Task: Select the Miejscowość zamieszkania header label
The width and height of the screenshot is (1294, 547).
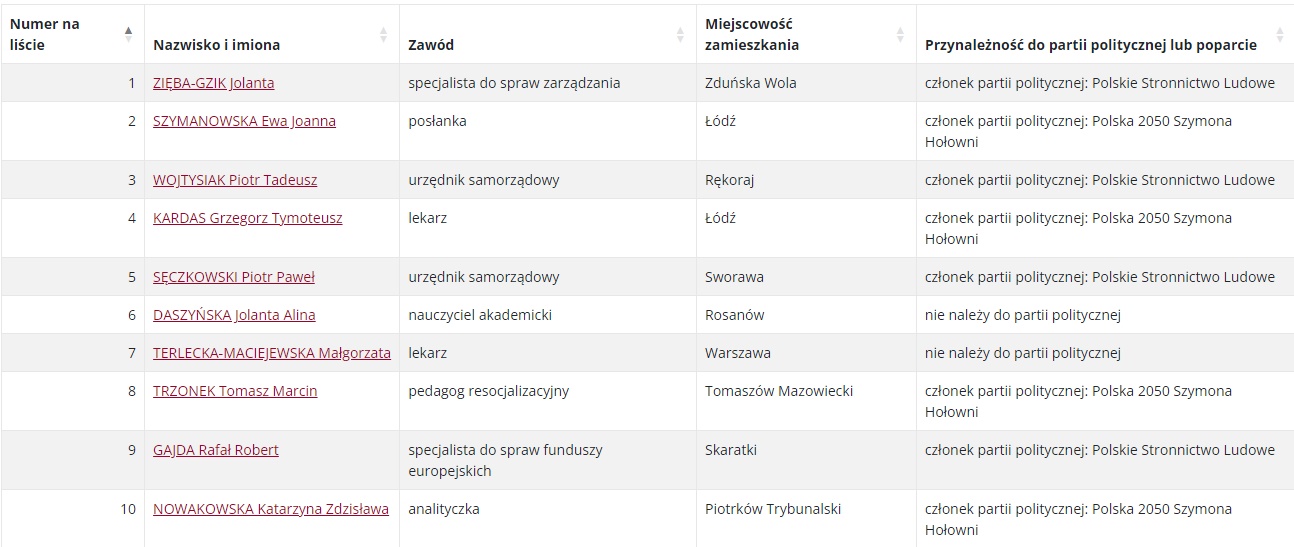Action: [x=752, y=34]
